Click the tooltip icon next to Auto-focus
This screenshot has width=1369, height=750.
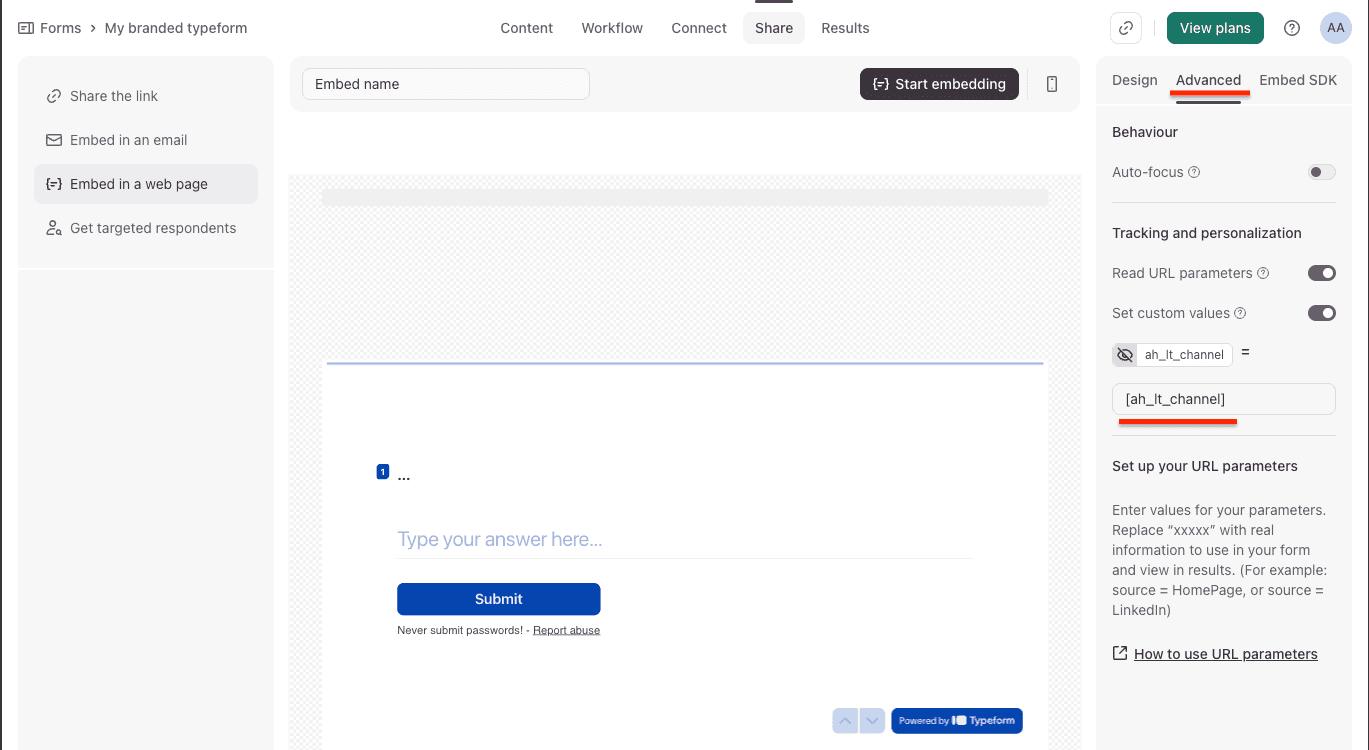pyautogui.click(x=1194, y=171)
